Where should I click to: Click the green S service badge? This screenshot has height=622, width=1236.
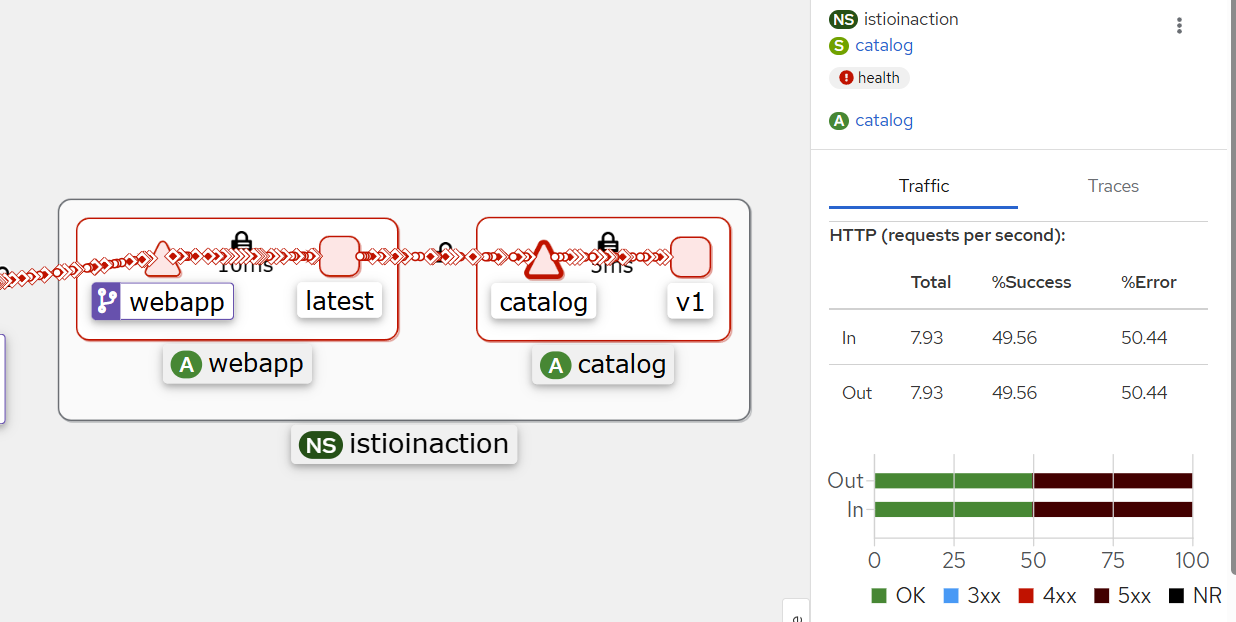pos(838,45)
